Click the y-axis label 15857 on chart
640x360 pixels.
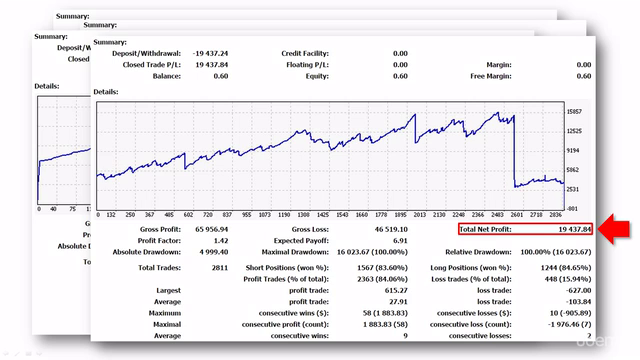click(x=574, y=112)
